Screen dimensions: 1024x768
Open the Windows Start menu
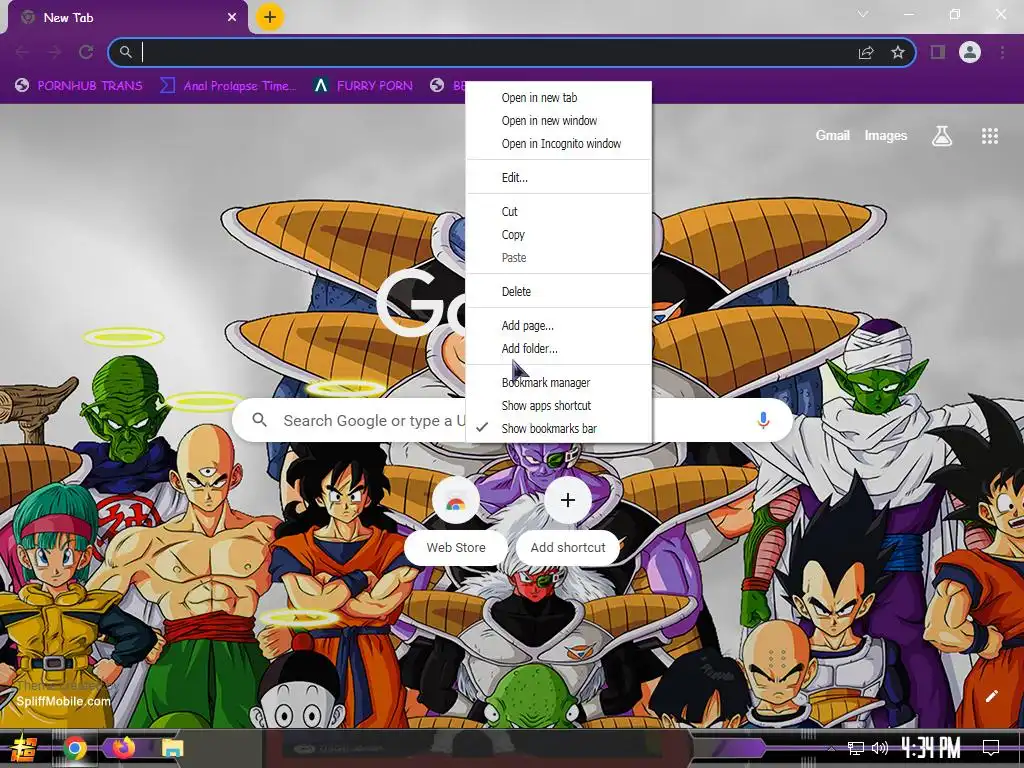24,748
